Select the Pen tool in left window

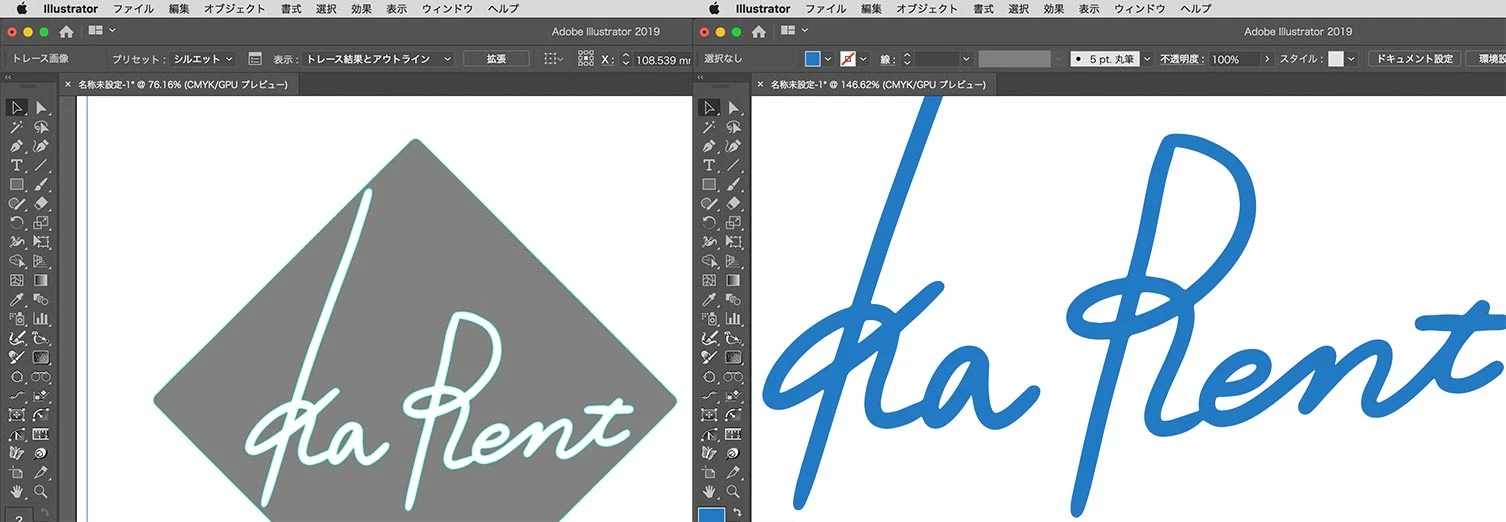[x=17, y=146]
